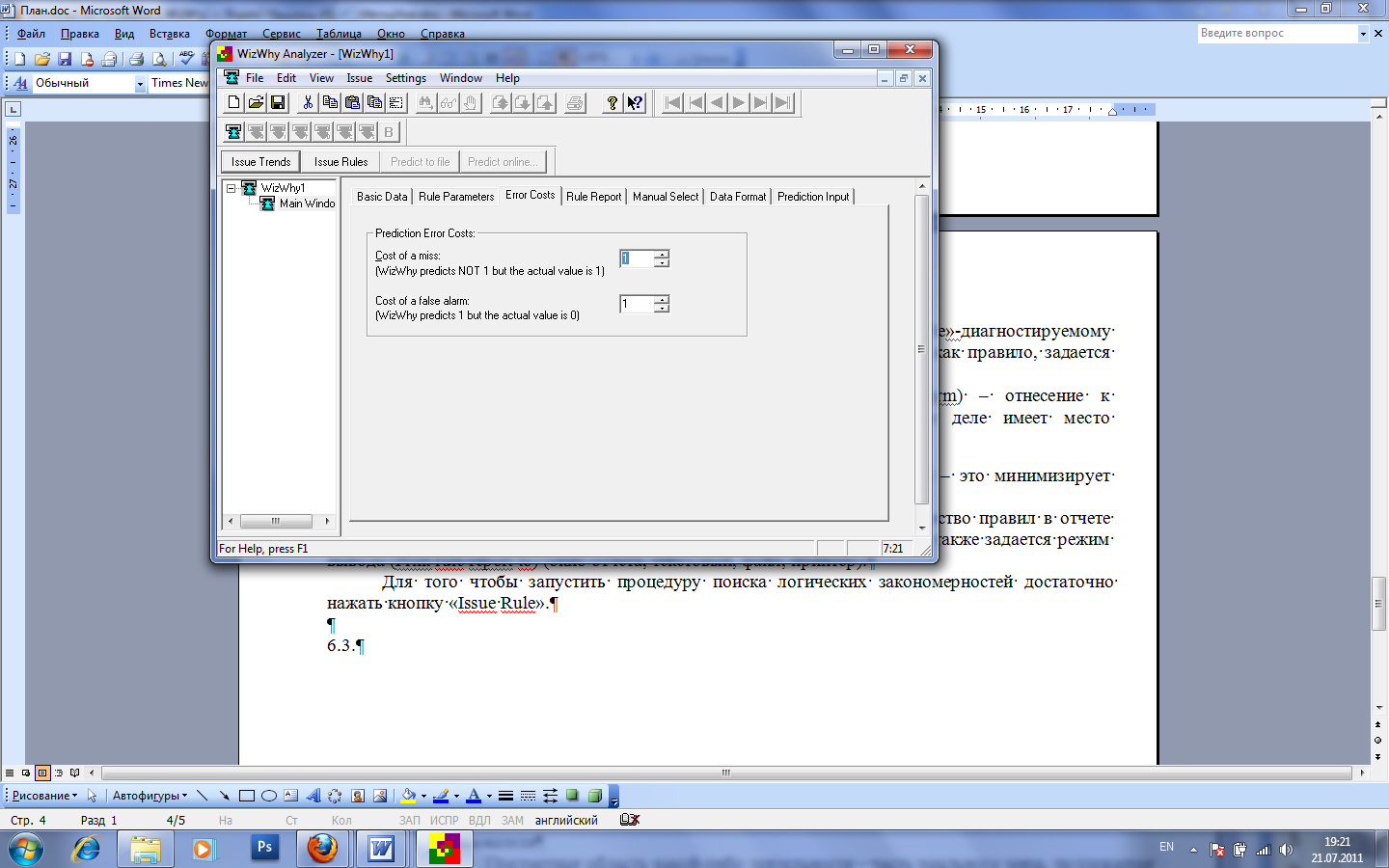The width and height of the screenshot is (1389, 868).
Task: Click WizWhy tree pane horizontal scrollbar
Action: [x=279, y=521]
